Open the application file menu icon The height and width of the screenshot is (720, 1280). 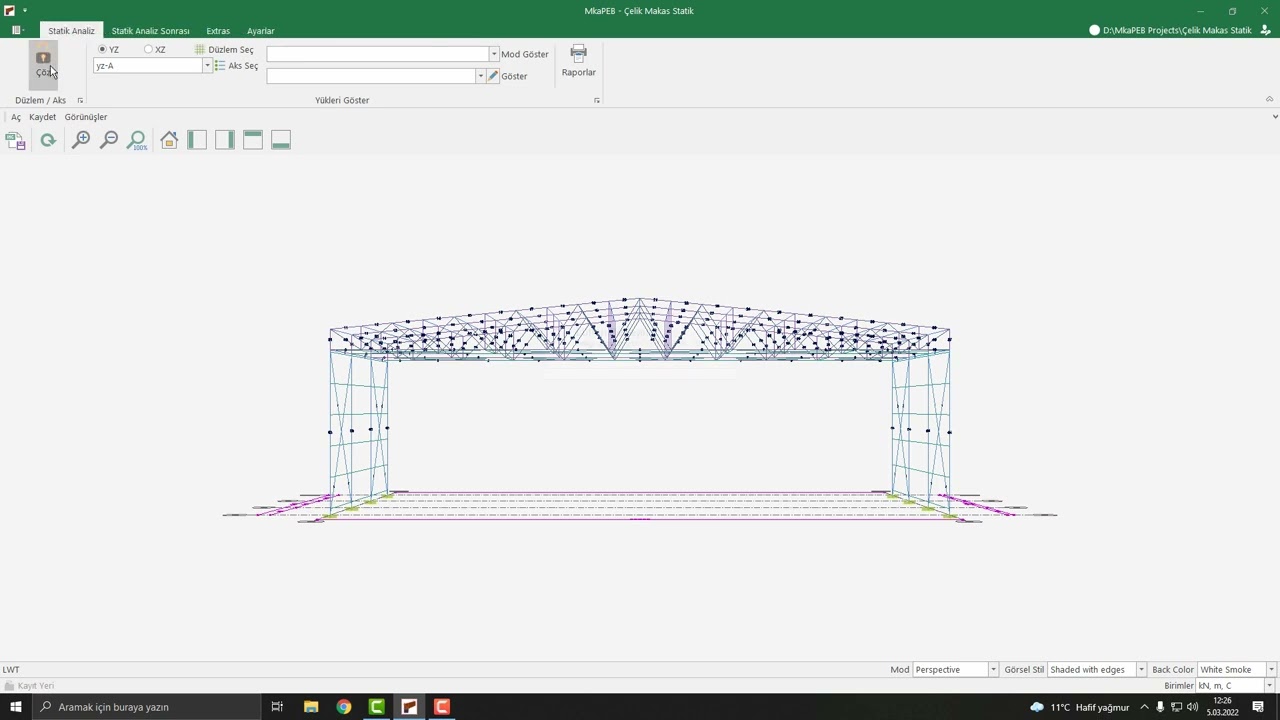[x=17, y=31]
